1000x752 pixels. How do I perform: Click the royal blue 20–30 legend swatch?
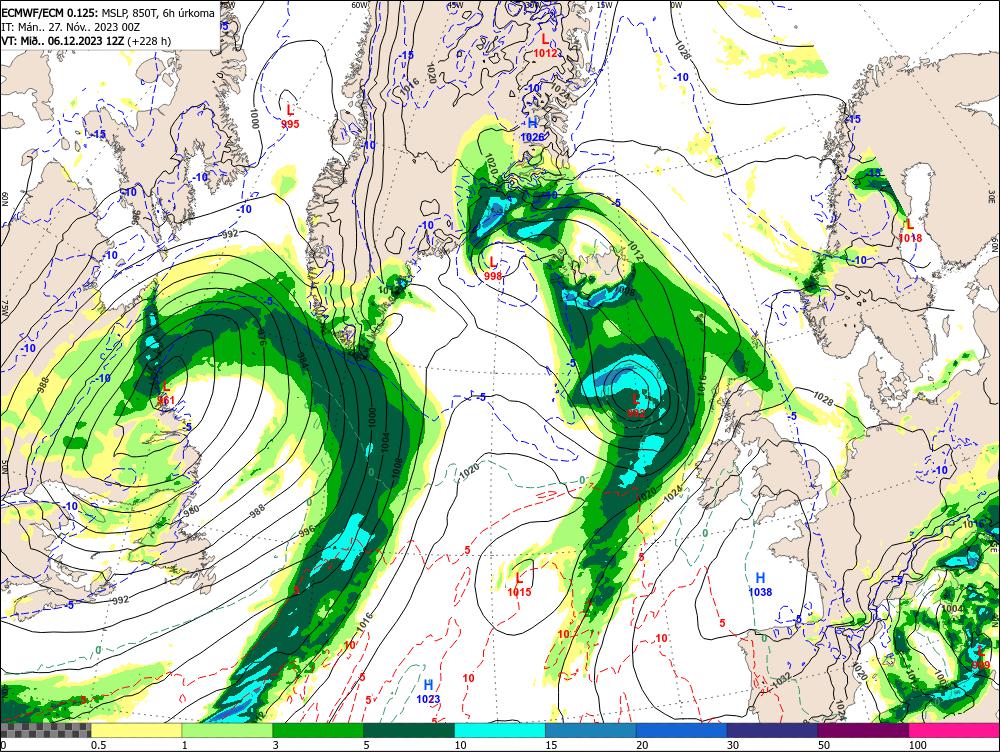[682, 730]
